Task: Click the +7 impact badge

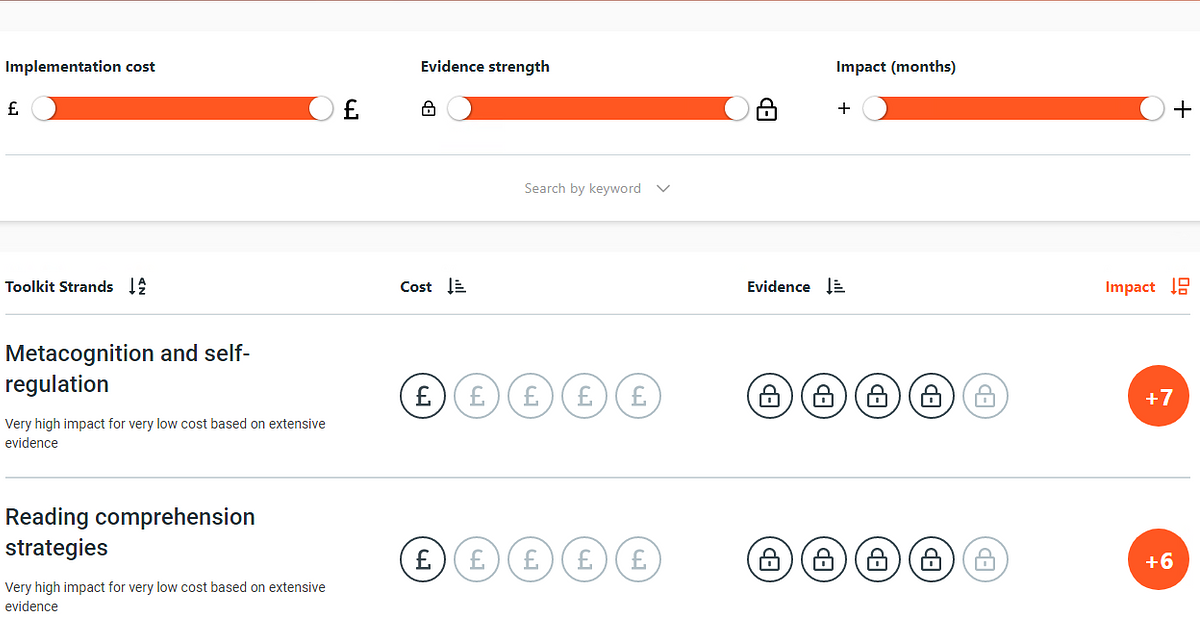Action: coord(1158,397)
